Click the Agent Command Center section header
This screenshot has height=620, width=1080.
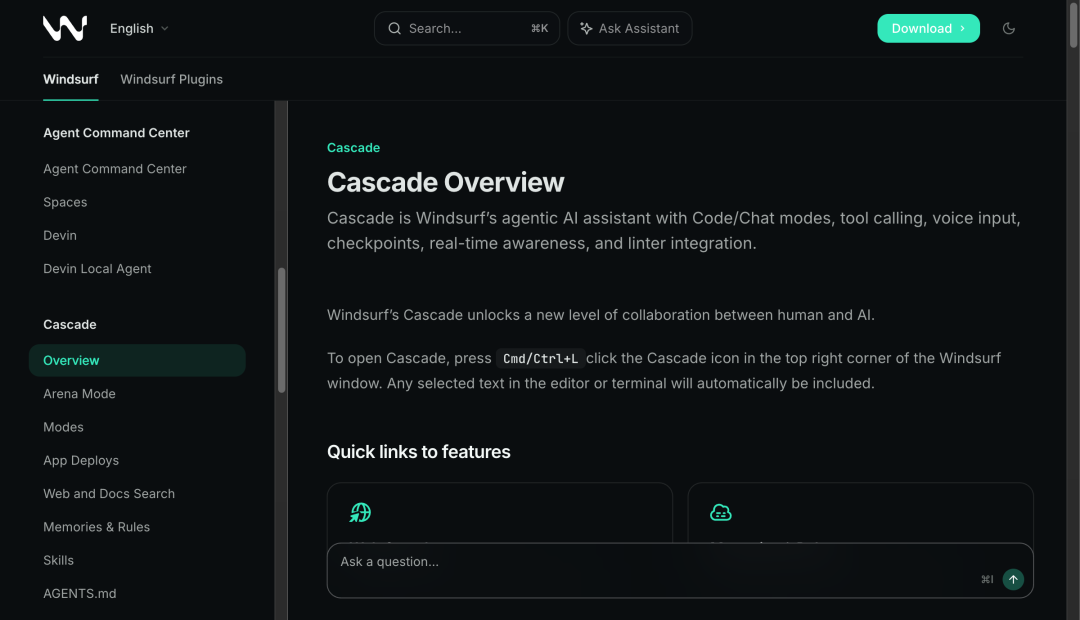pos(116,133)
